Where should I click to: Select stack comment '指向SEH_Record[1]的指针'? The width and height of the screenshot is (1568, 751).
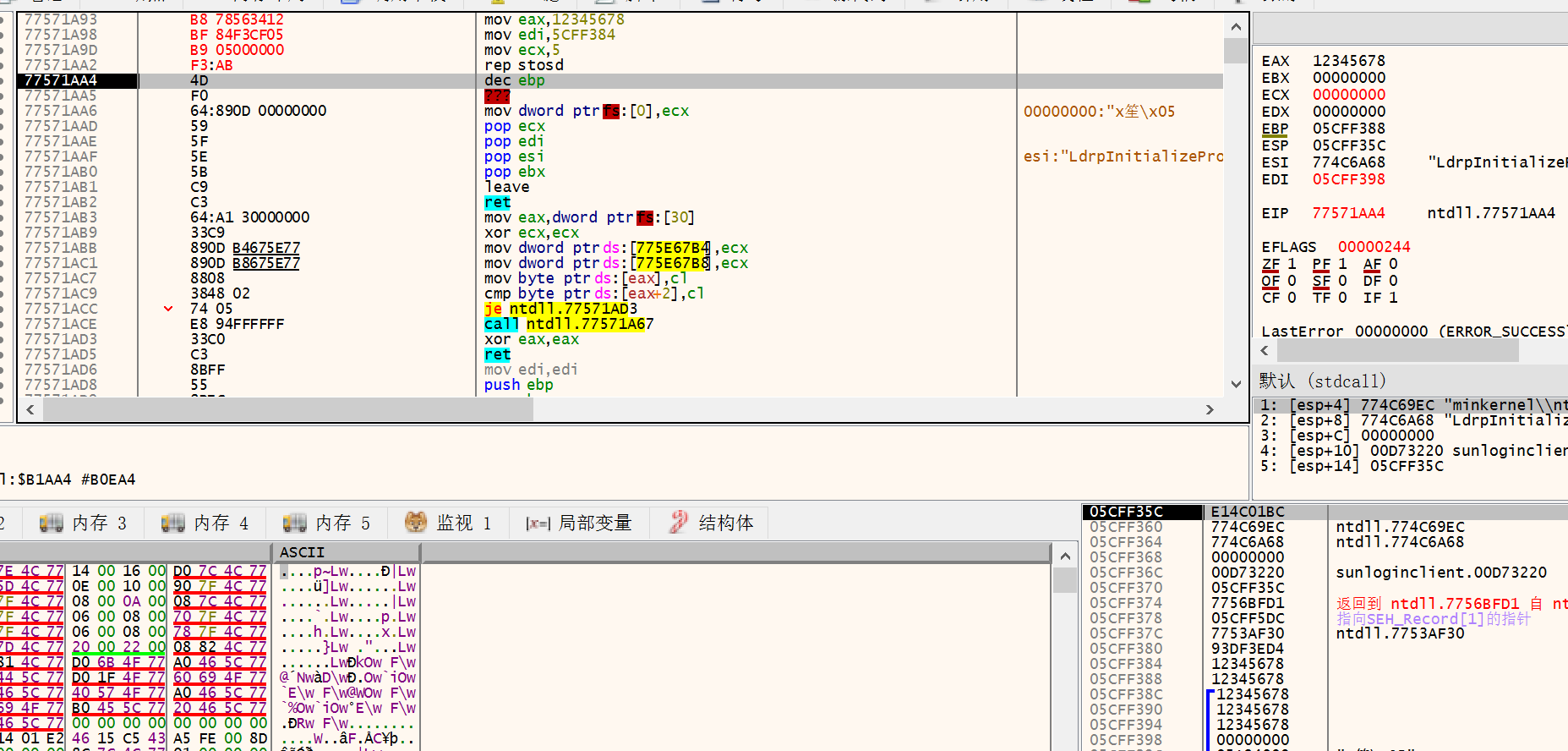click(1434, 618)
